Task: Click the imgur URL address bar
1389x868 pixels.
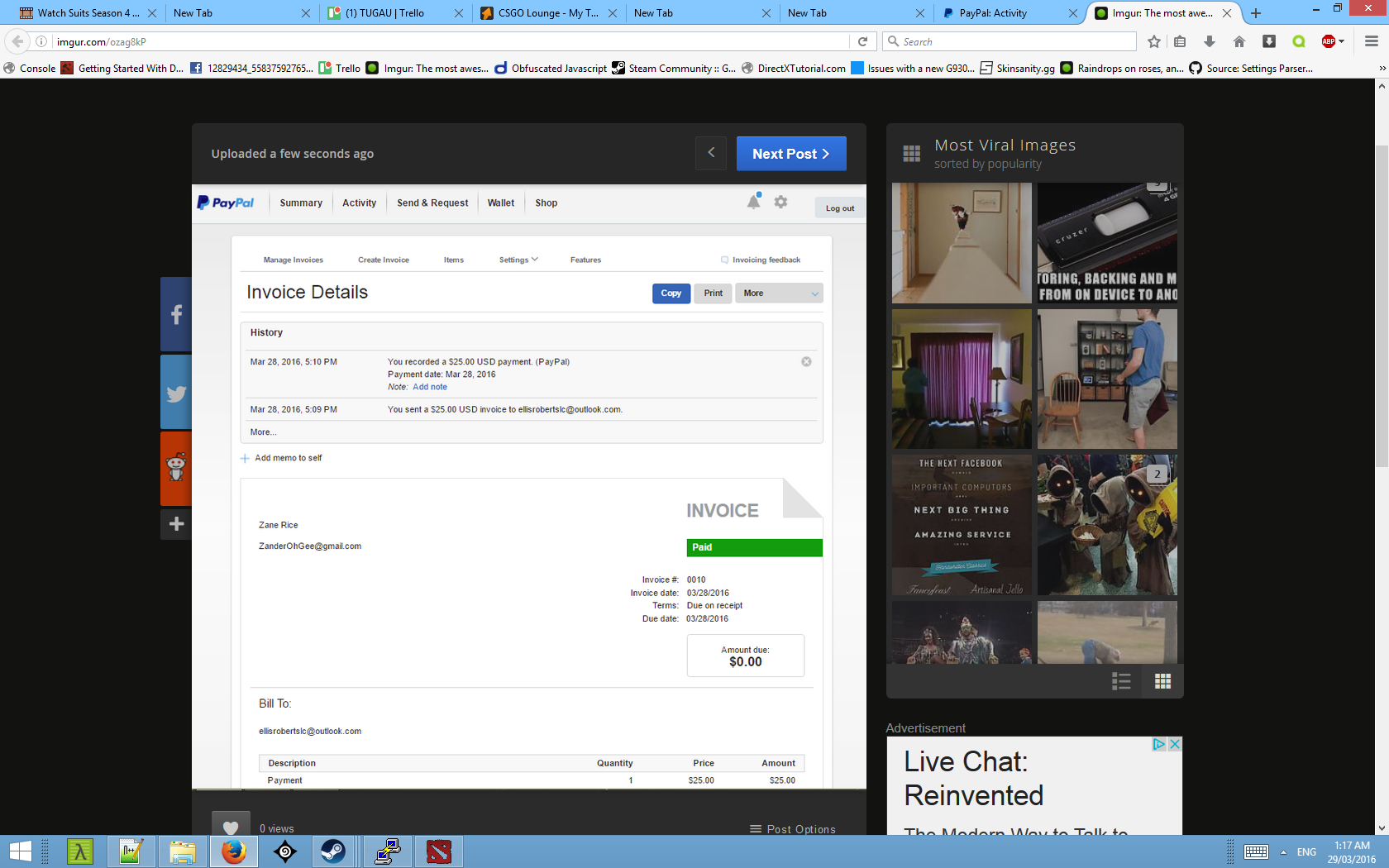Action: pyautogui.click(x=446, y=41)
